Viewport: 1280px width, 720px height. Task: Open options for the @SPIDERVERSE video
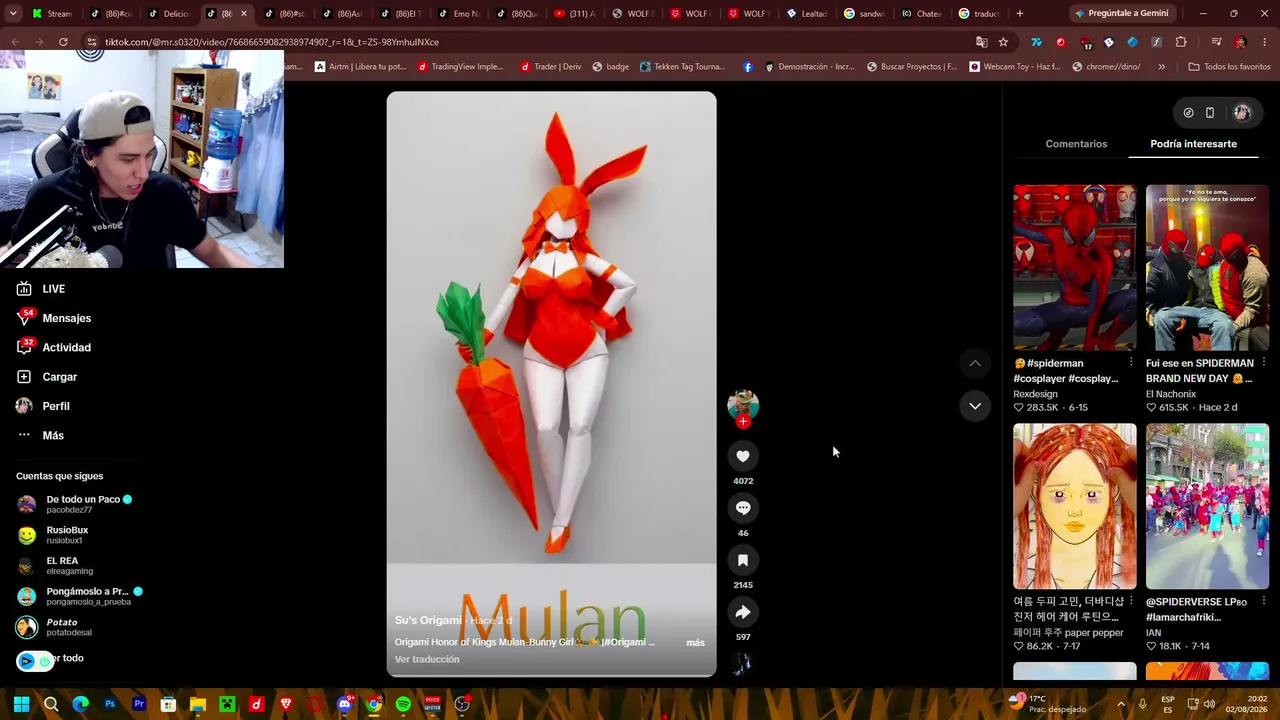[1264, 602]
